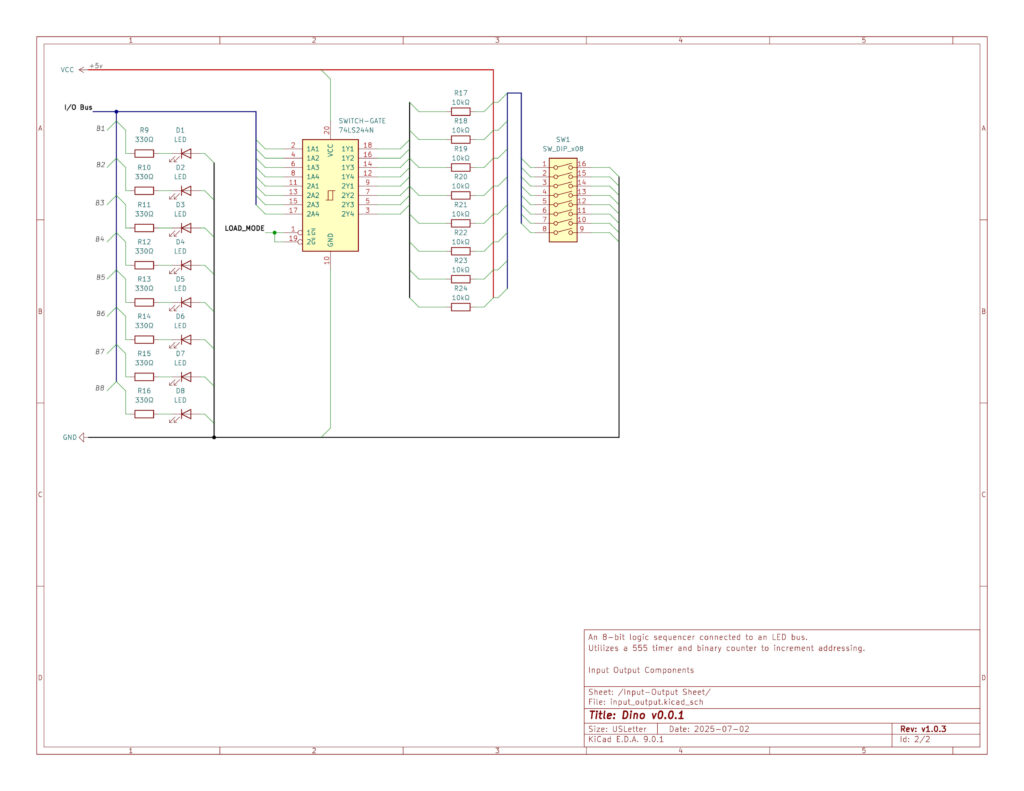1024x791 pixels.
Task: Click the SW1 DIP switch symbol
Action: point(563,199)
